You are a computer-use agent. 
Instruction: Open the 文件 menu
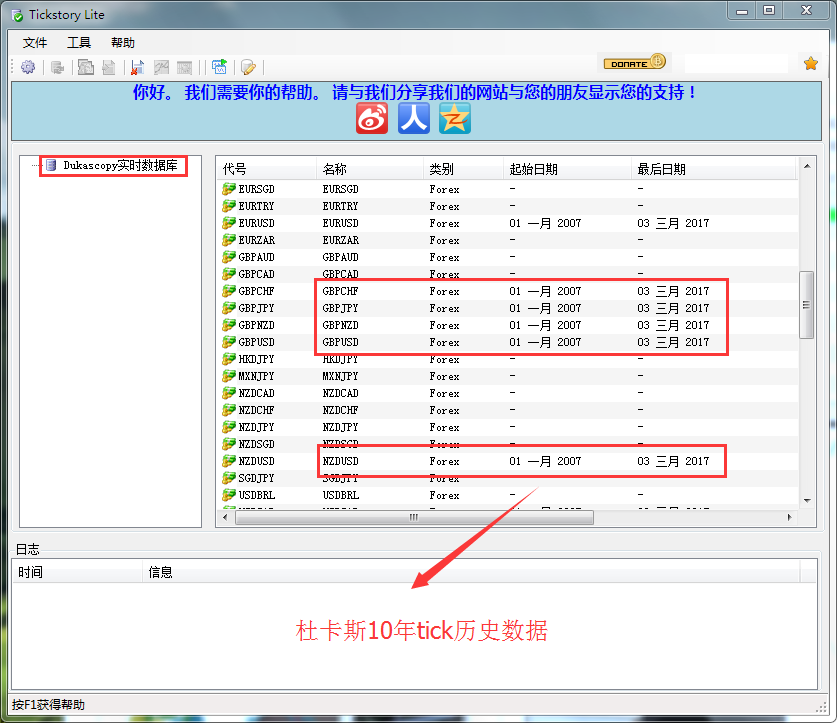pos(35,43)
